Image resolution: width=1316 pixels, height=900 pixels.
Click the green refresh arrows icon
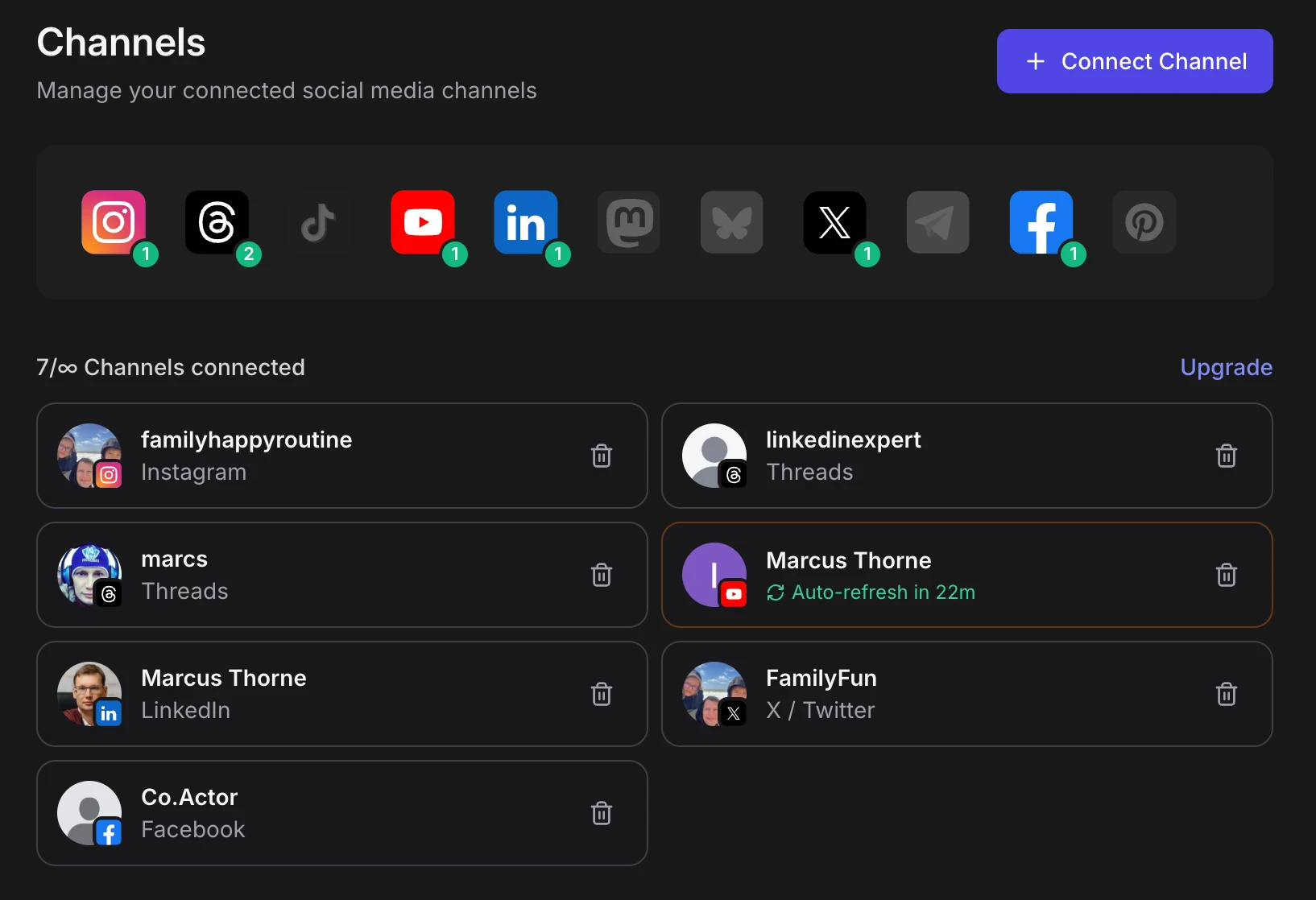click(776, 592)
